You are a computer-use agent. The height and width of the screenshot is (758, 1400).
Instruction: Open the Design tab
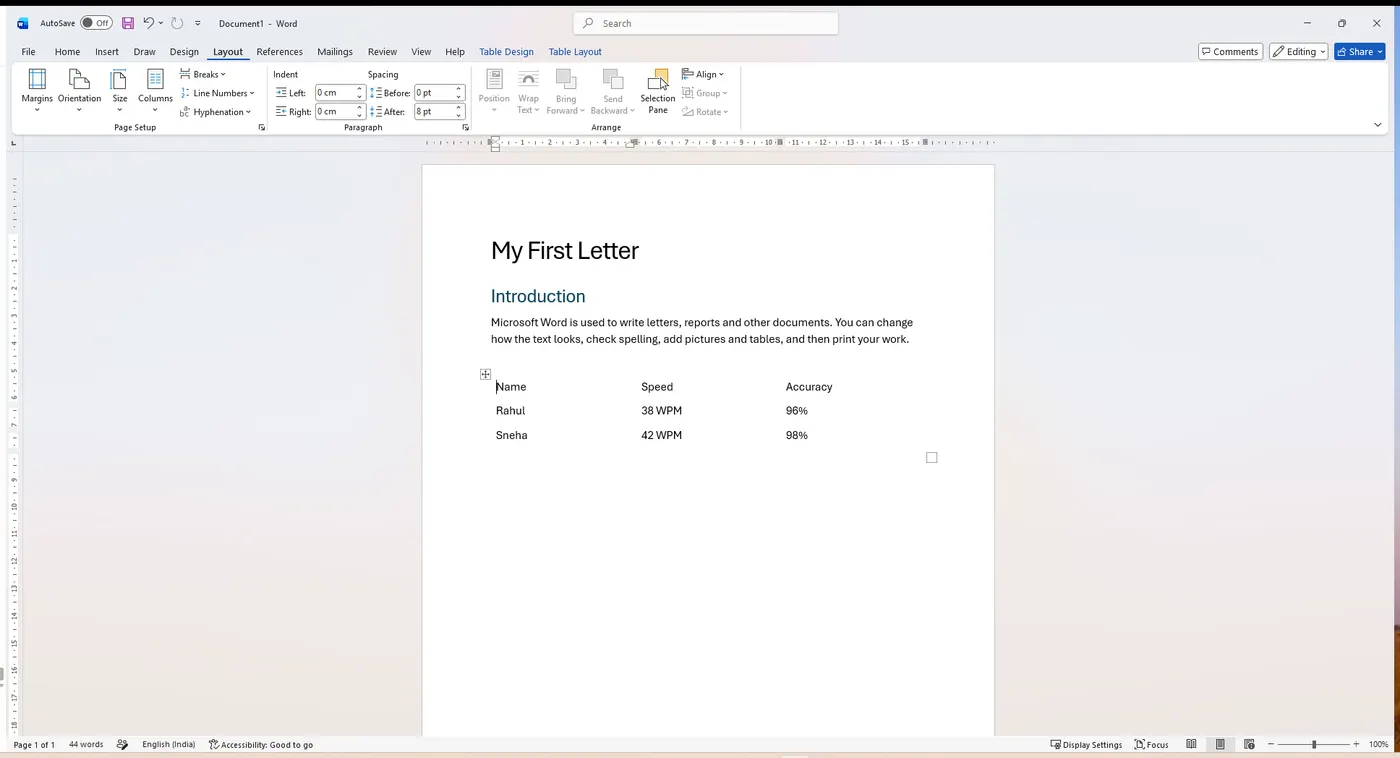tap(184, 51)
